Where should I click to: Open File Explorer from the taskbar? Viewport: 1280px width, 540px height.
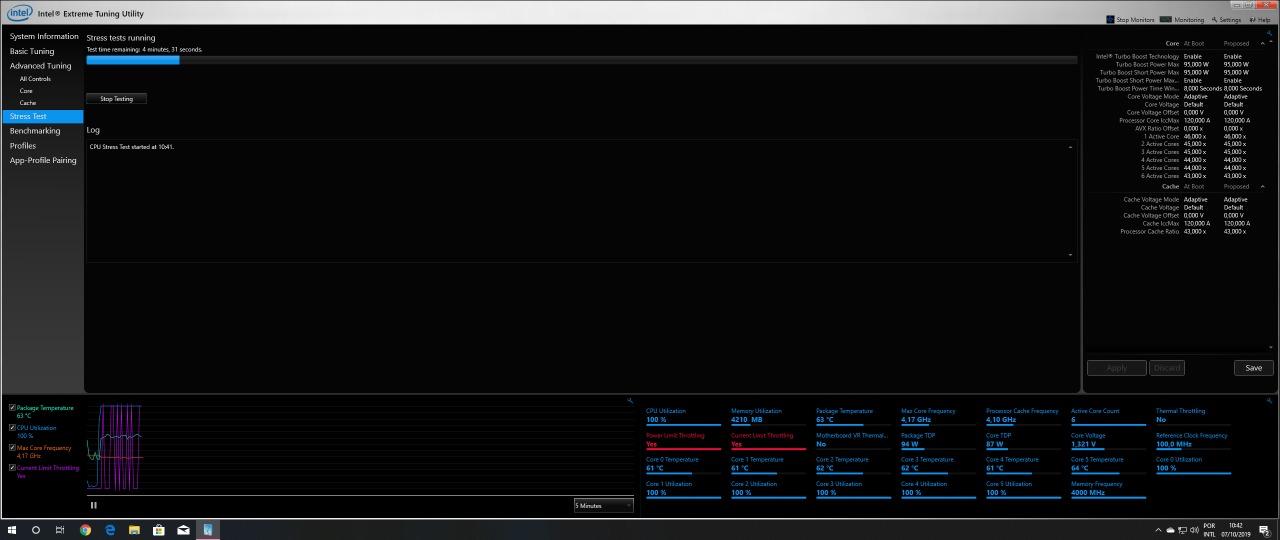coord(134,530)
